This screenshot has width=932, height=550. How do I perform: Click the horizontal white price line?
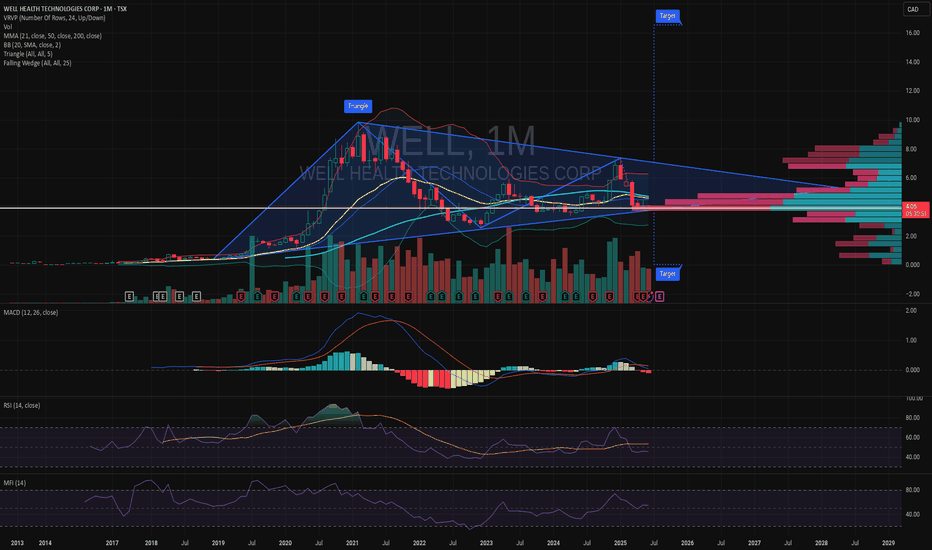451,208
